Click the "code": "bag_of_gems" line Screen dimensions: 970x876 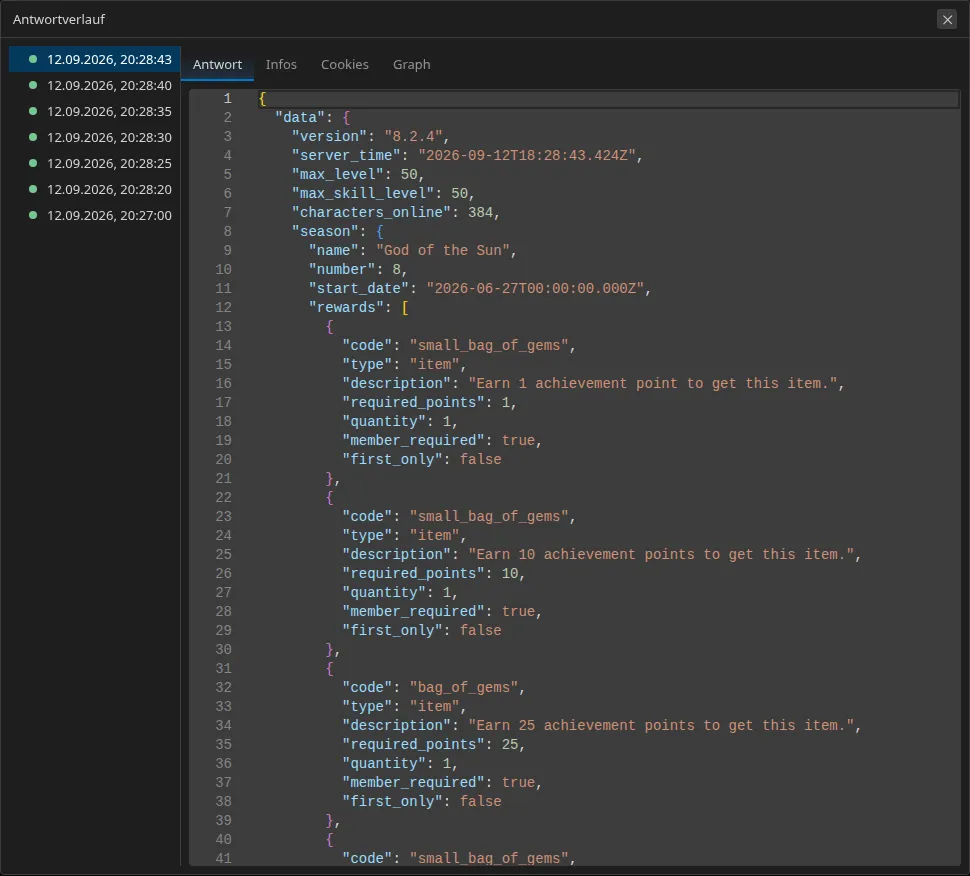(434, 687)
